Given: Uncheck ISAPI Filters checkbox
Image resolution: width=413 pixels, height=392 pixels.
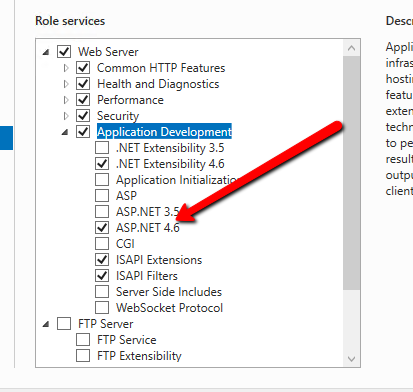Looking at the screenshot, I should coord(102,276).
